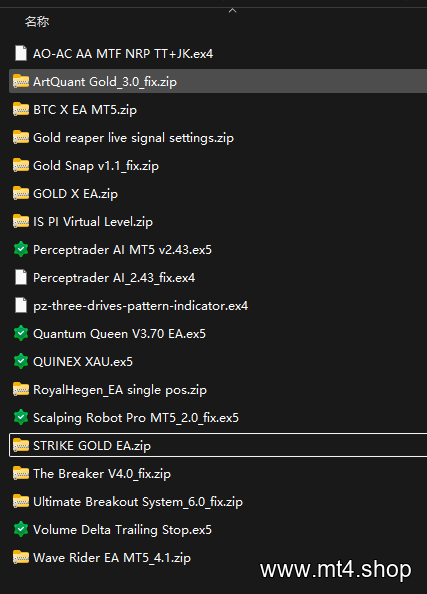
Task: Select the Gold Snap v1.1_fix.zip file
Action: pos(218,166)
